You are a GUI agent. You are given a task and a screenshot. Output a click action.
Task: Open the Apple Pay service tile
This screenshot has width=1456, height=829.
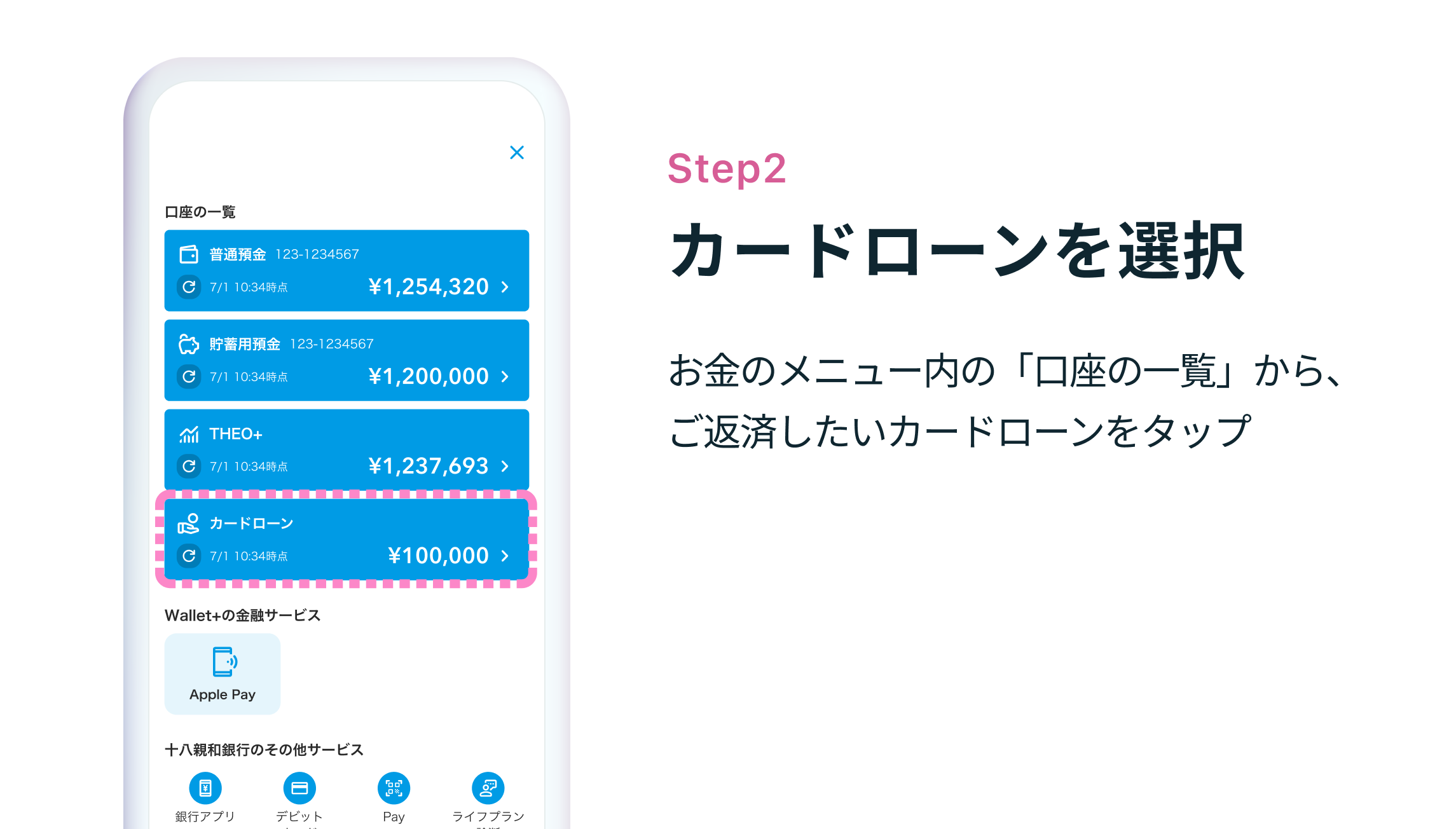coord(223,674)
